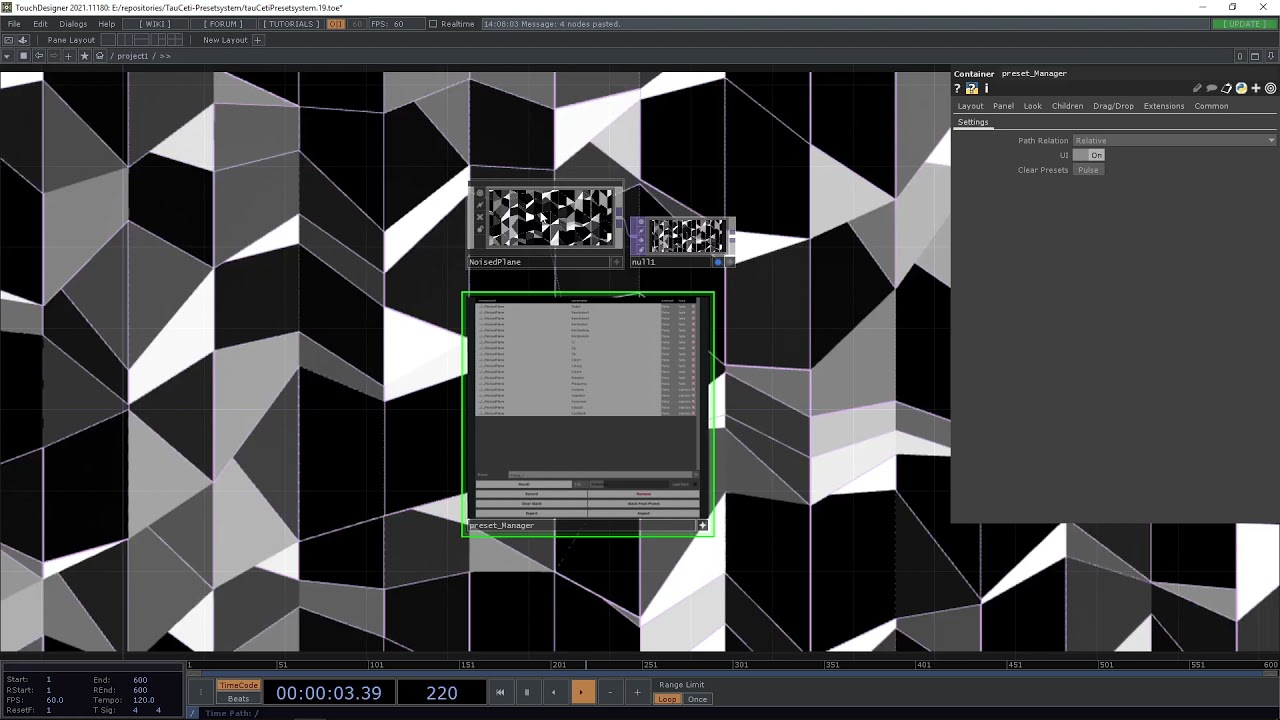Click the copy parameters notepad icon

pos(1226,88)
